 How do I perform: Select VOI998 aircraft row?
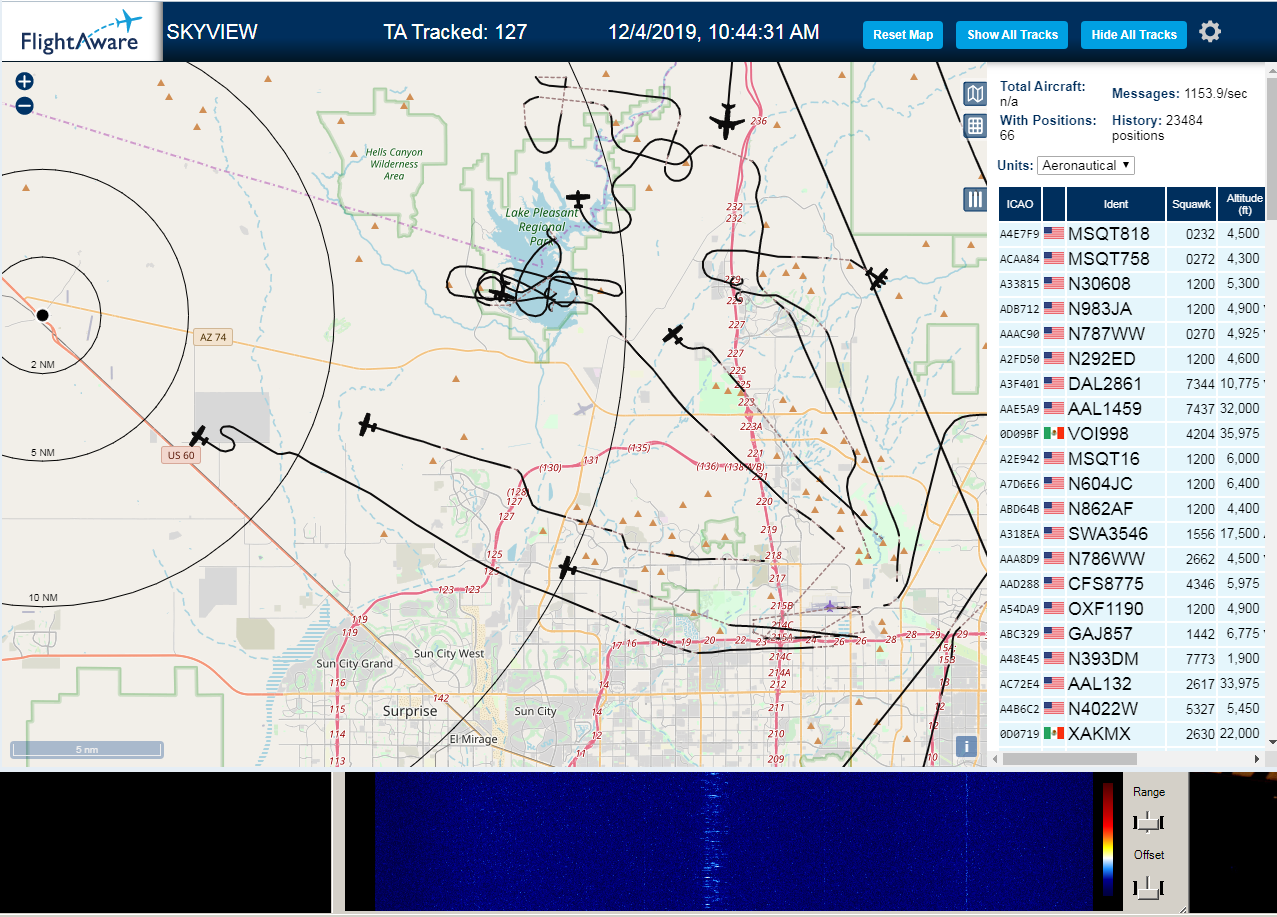coord(1133,433)
